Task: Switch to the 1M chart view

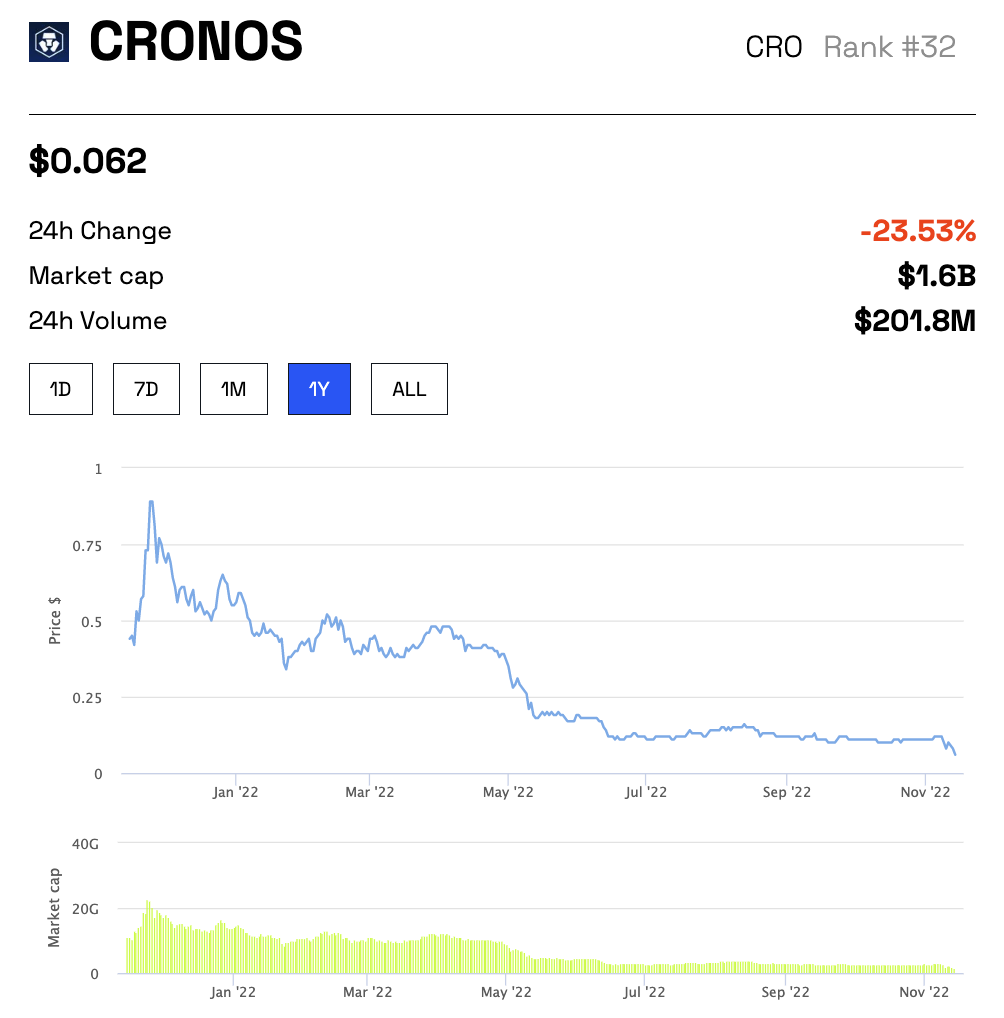Action: (233, 389)
